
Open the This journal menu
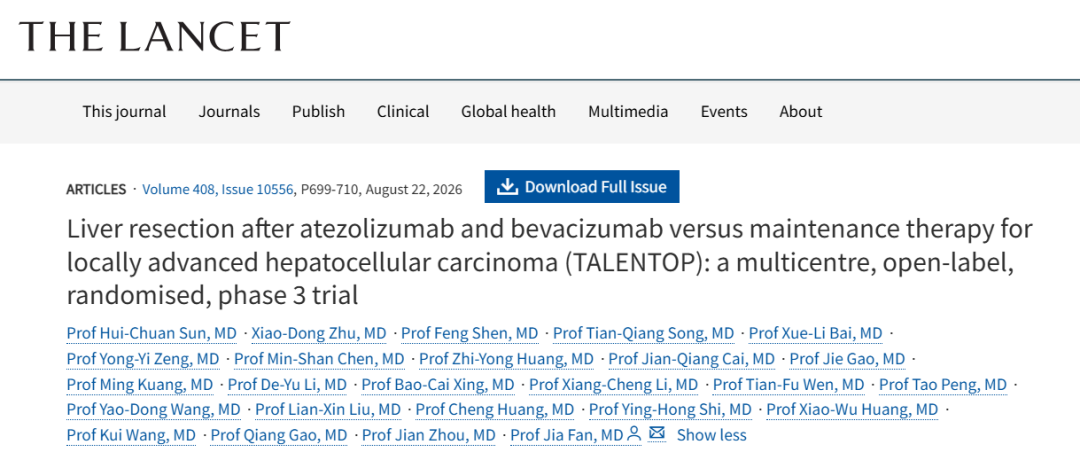(x=125, y=112)
